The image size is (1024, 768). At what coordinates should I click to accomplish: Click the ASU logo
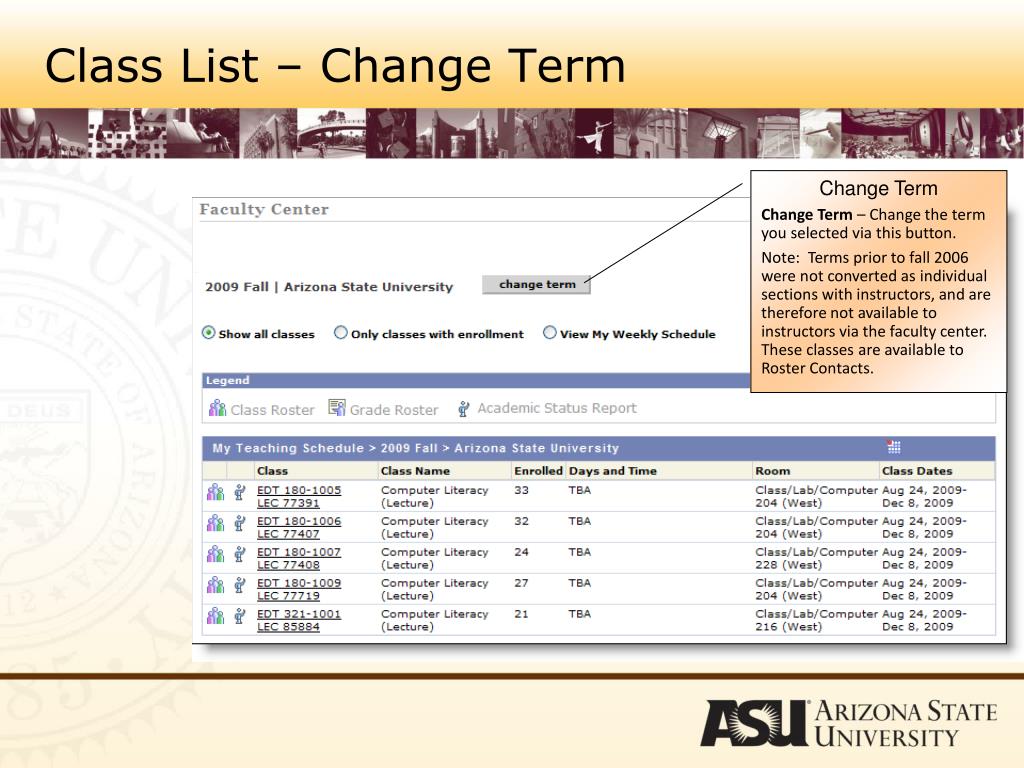[x=849, y=723]
